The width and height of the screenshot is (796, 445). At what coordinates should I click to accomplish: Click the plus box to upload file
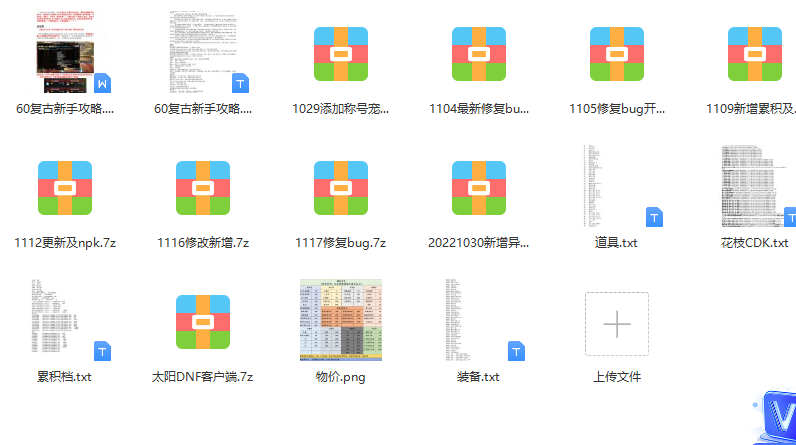click(x=617, y=324)
